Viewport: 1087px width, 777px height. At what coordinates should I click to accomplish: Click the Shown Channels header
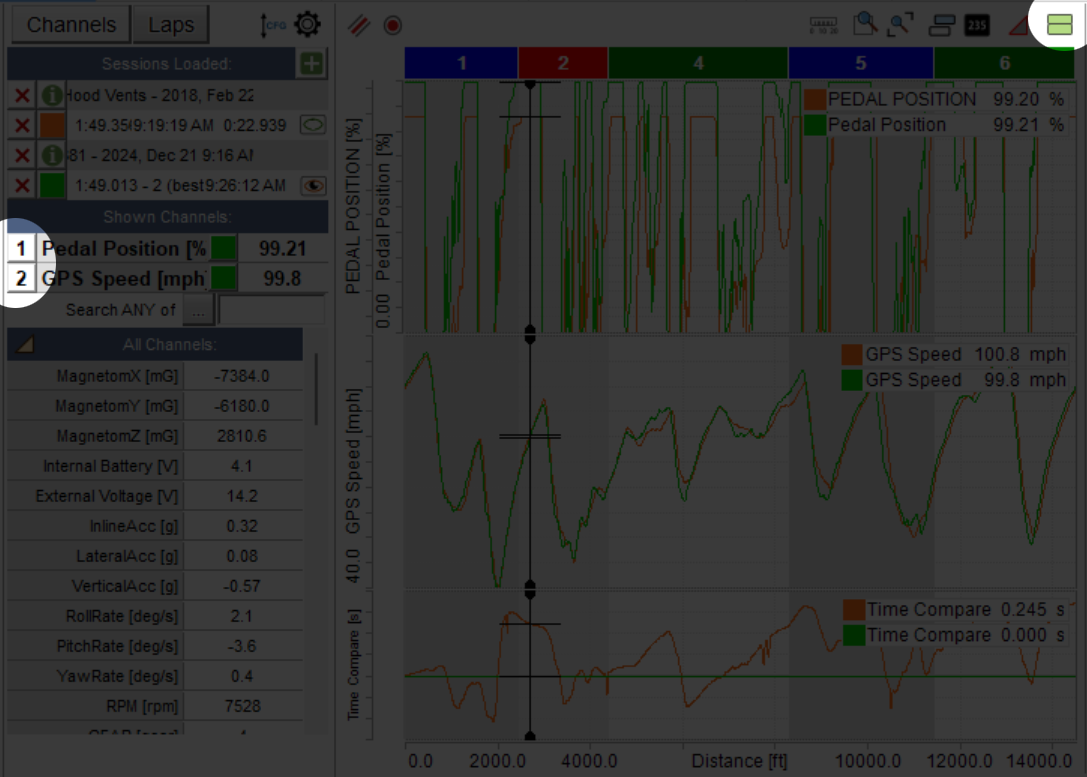pos(167,217)
